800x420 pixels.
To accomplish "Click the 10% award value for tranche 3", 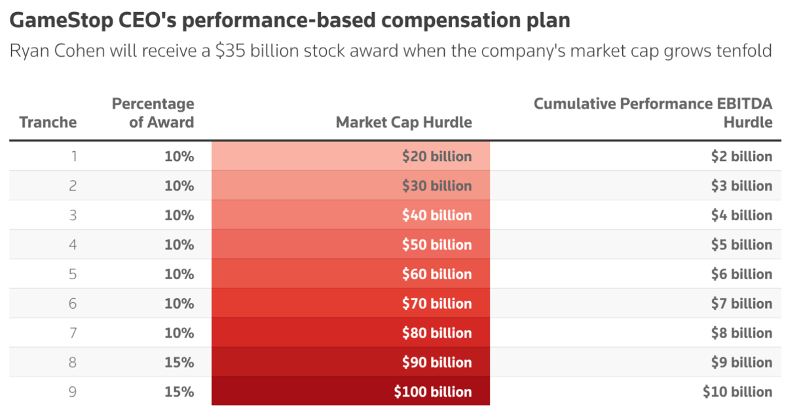I will (x=179, y=215).
